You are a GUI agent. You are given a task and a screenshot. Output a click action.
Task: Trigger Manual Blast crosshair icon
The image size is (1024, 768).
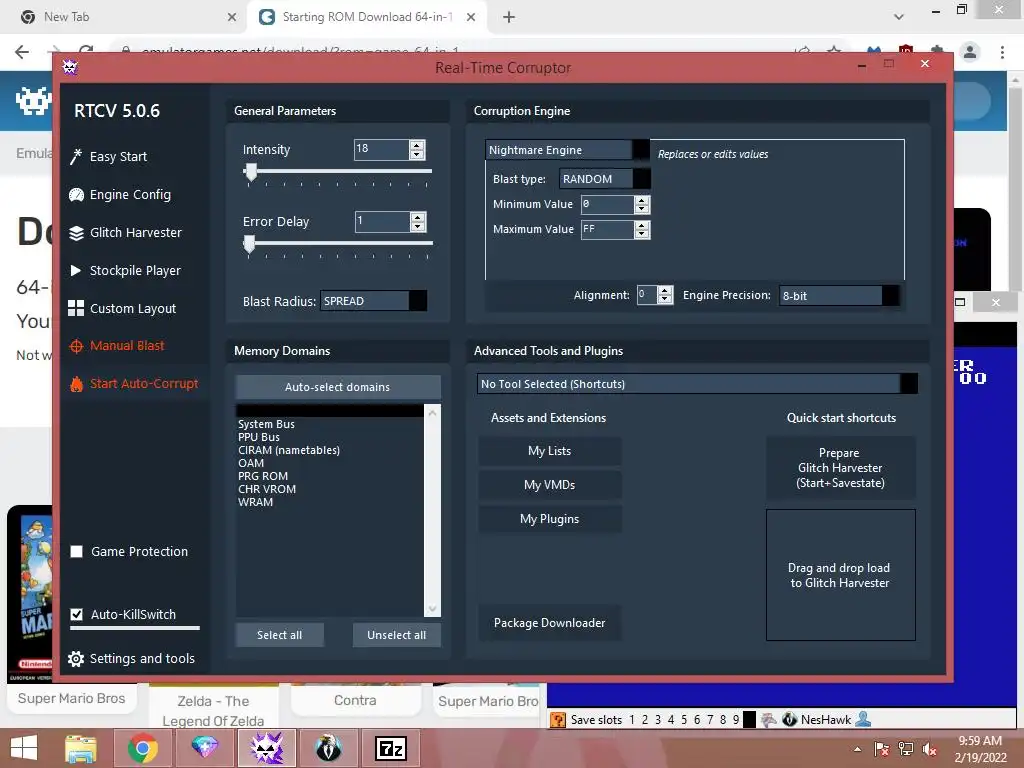76,346
